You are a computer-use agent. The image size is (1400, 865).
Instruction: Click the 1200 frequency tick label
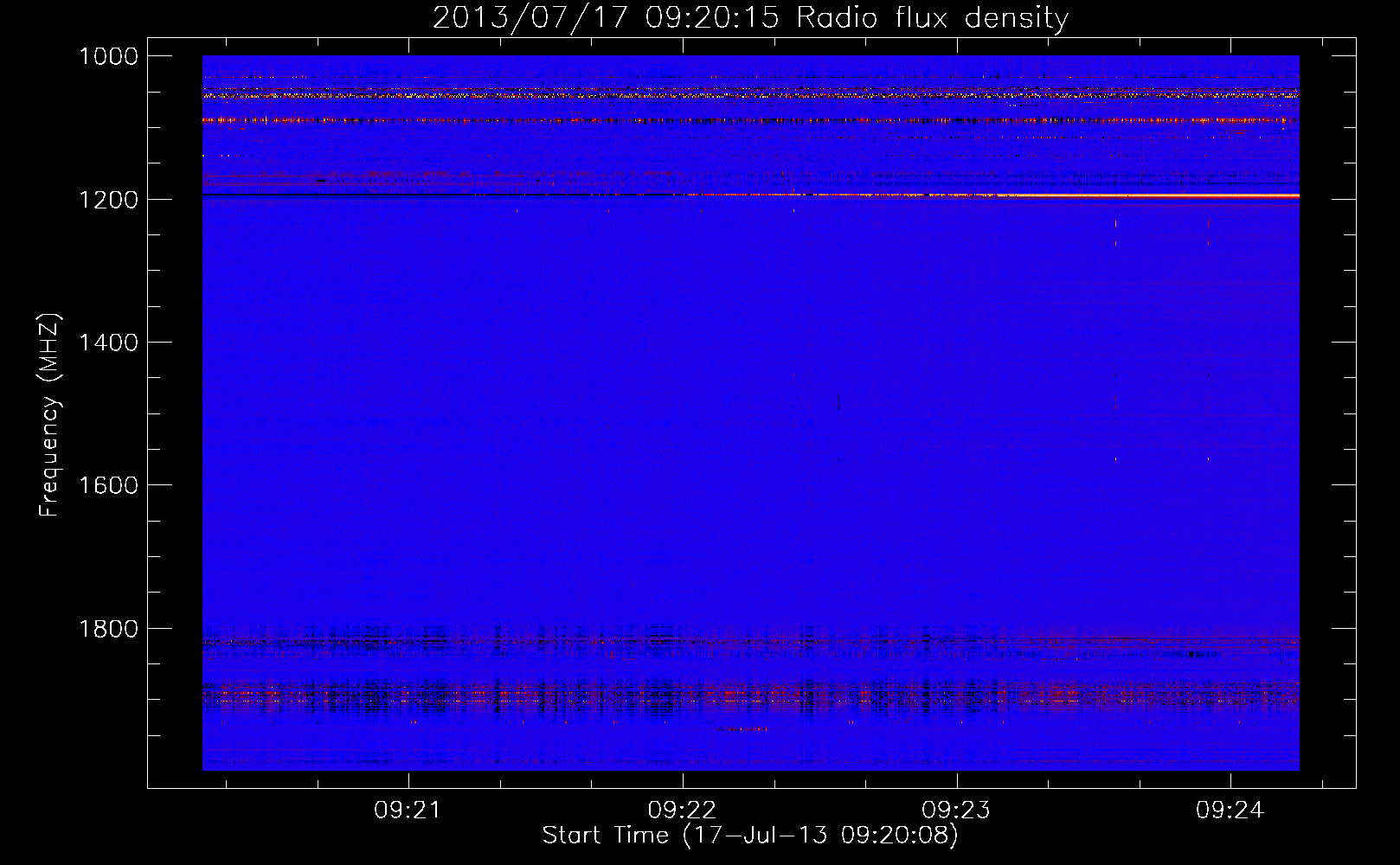(x=108, y=200)
